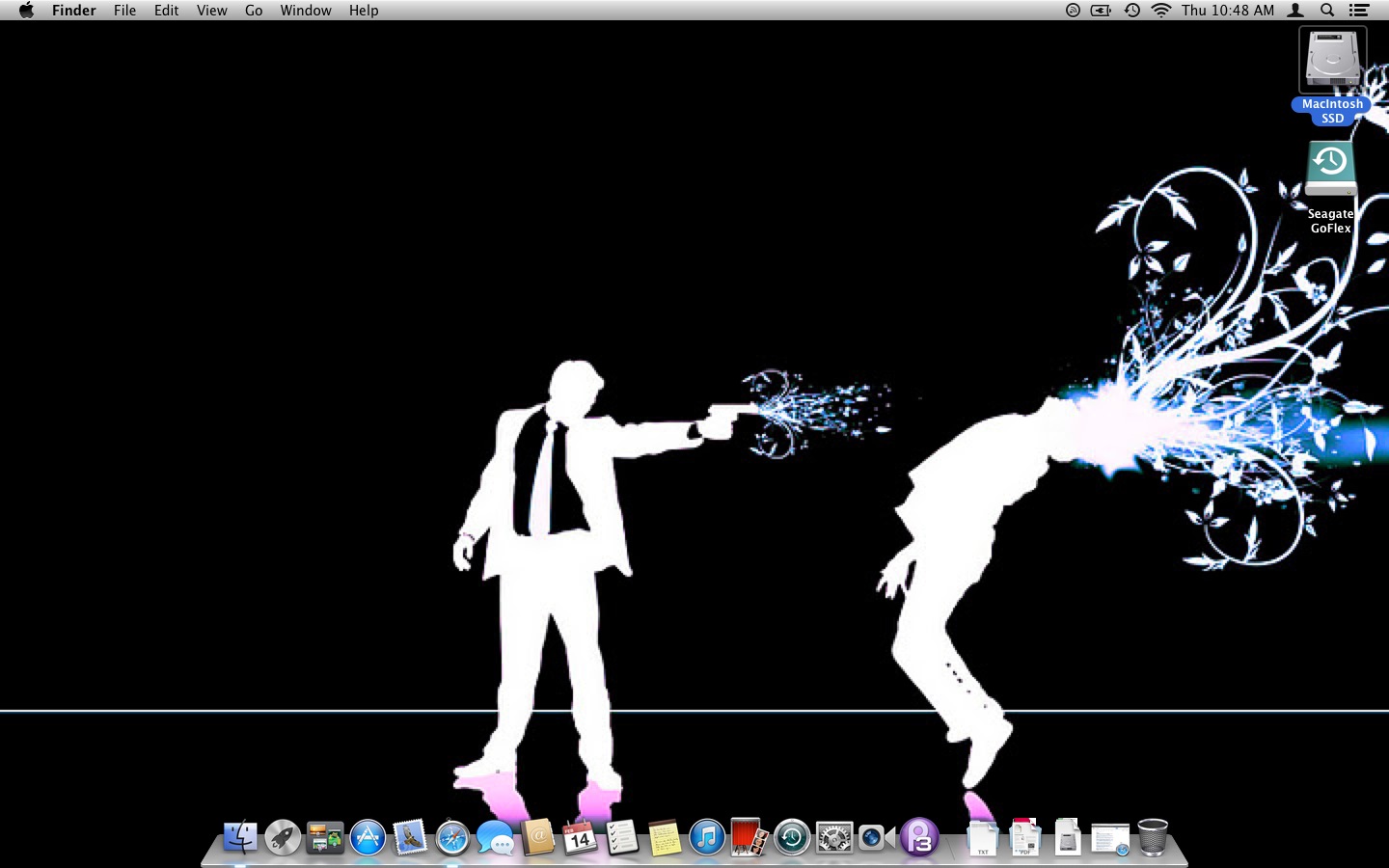The image size is (1389, 868).
Task: Select the Macintosh SSD drive icon
Action: click(x=1332, y=60)
